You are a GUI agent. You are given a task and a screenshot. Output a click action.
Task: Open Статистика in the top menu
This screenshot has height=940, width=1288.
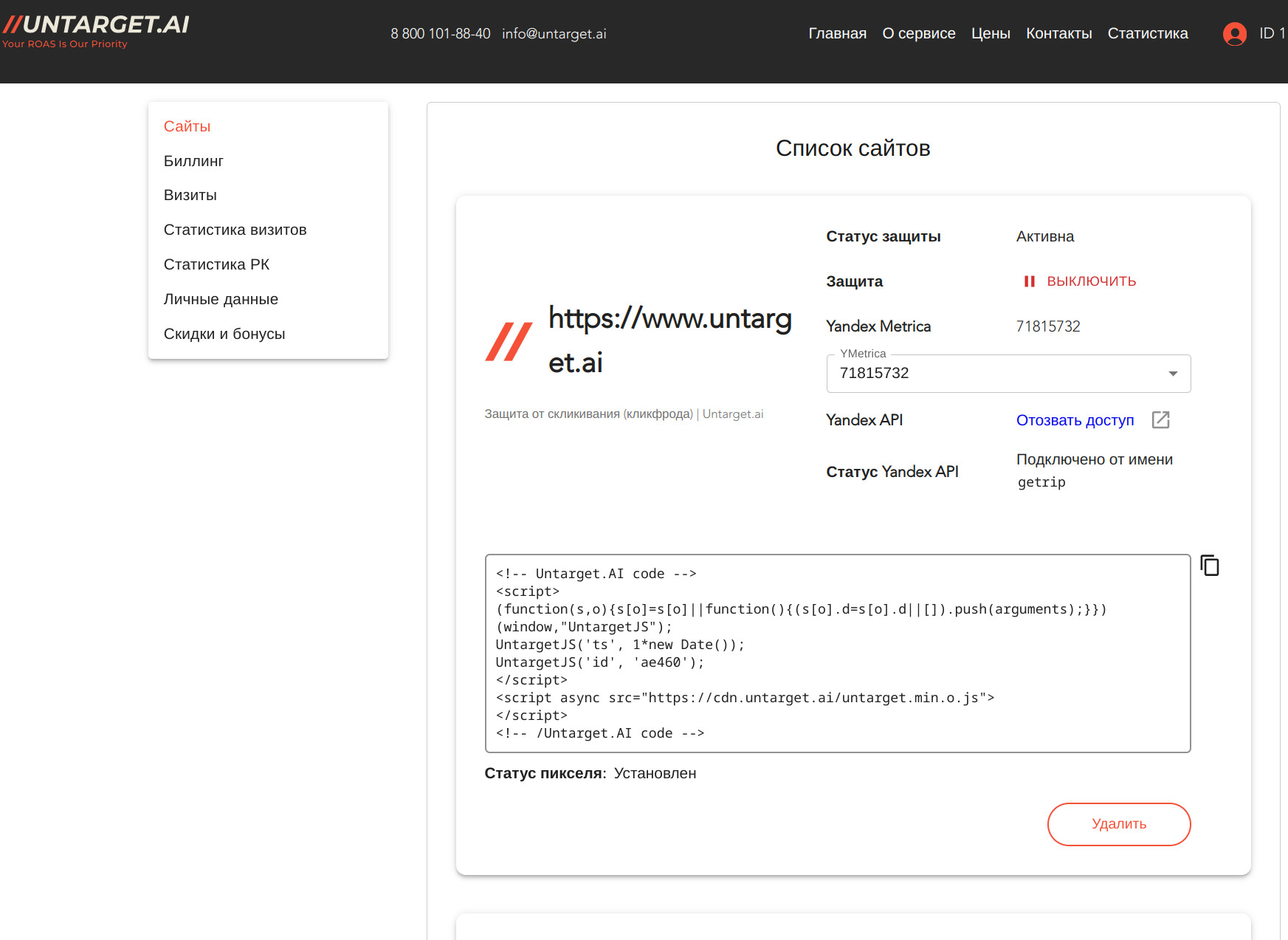coord(1148,33)
